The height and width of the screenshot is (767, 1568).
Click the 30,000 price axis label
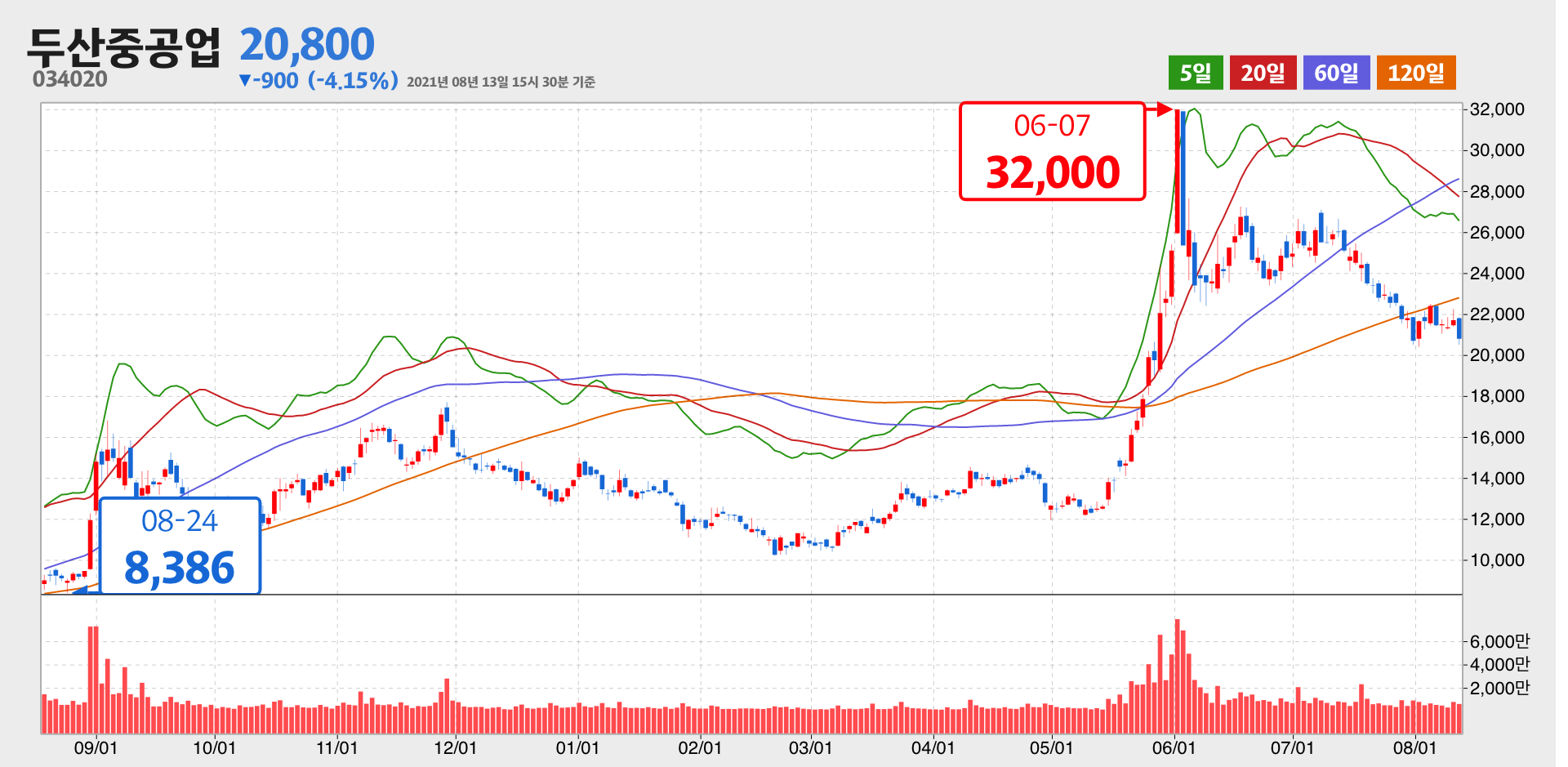pos(1497,150)
